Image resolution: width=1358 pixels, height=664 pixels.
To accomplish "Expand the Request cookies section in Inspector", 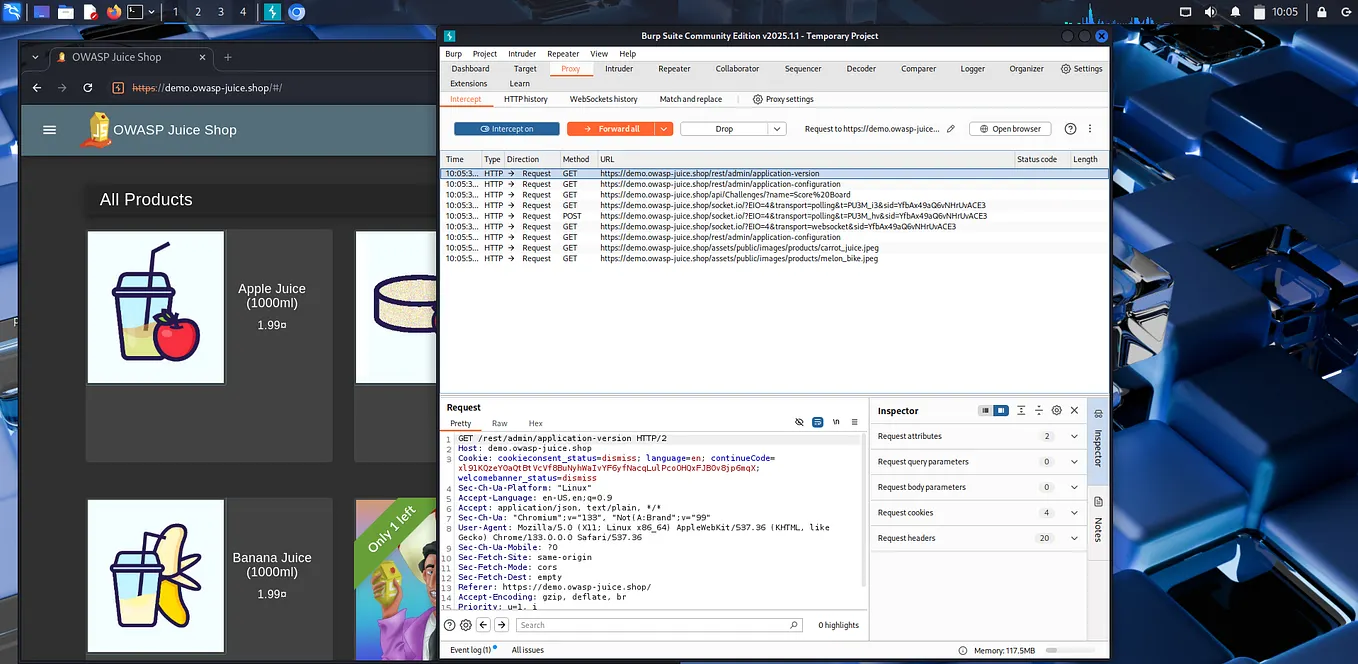I will click(1072, 512).
